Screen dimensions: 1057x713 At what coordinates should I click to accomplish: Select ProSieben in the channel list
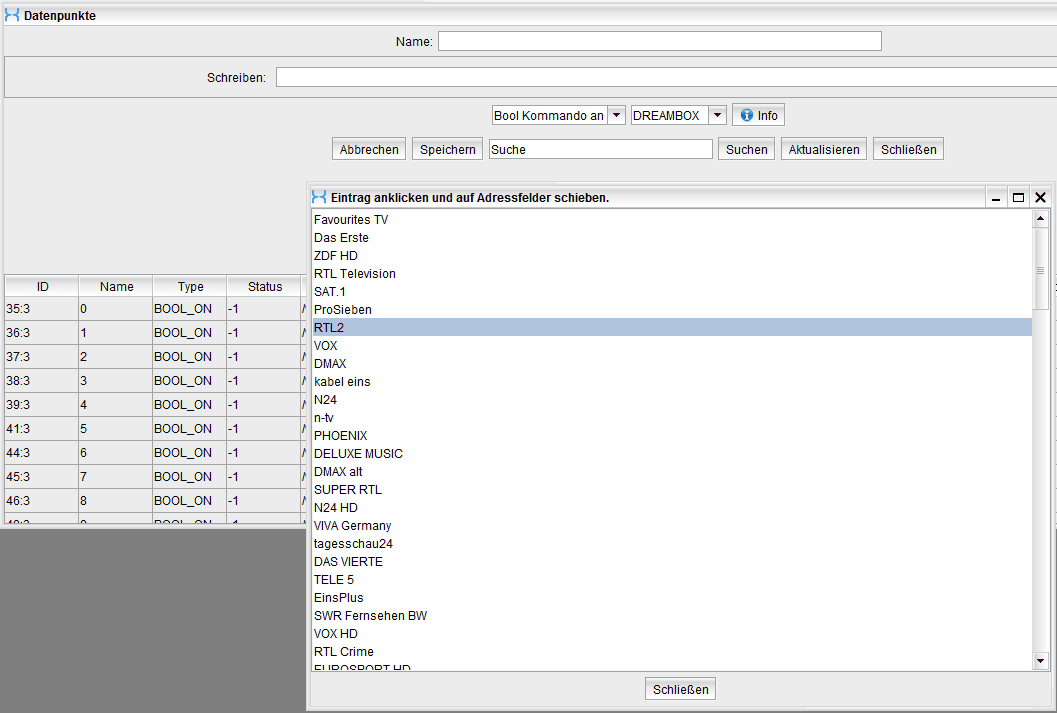342,310
